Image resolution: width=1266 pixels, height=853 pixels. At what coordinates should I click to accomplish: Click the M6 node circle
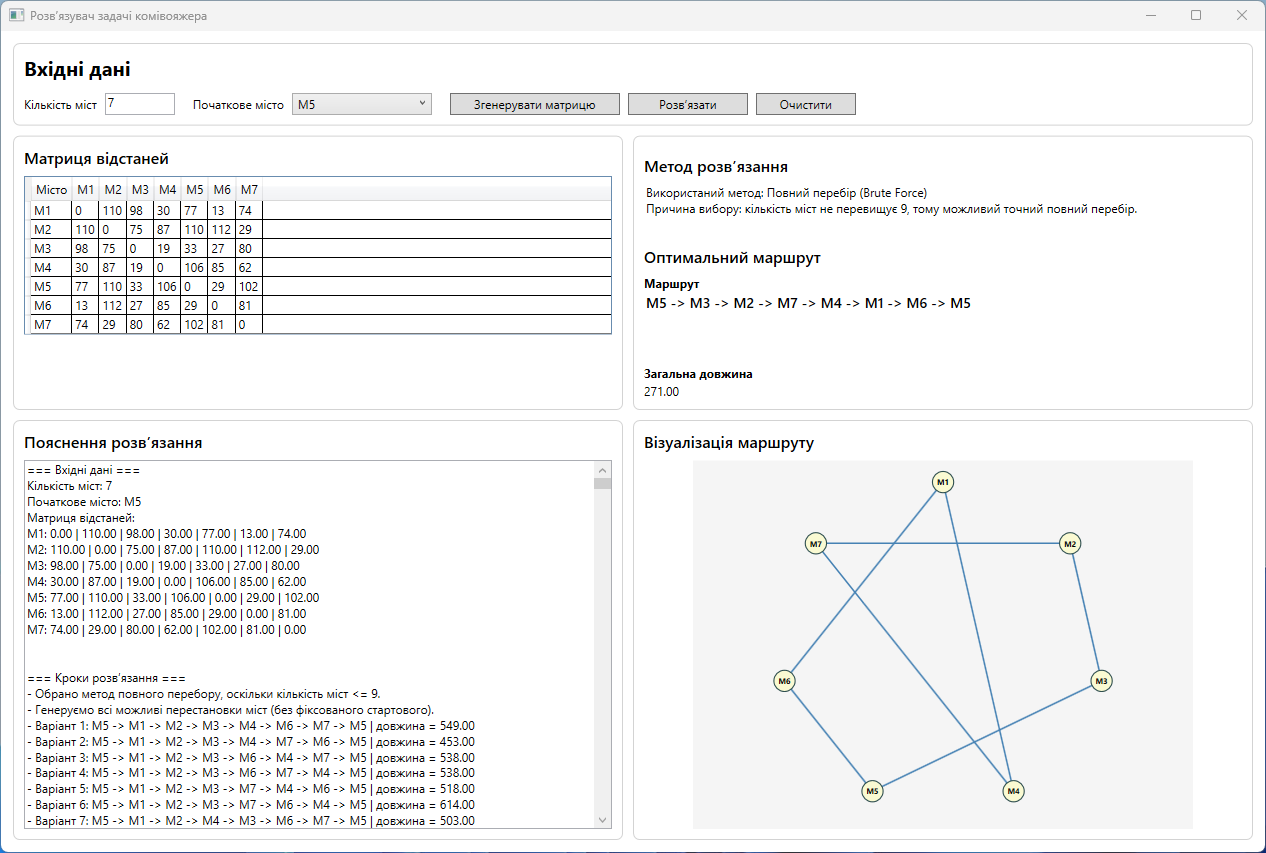coord(785,681)
